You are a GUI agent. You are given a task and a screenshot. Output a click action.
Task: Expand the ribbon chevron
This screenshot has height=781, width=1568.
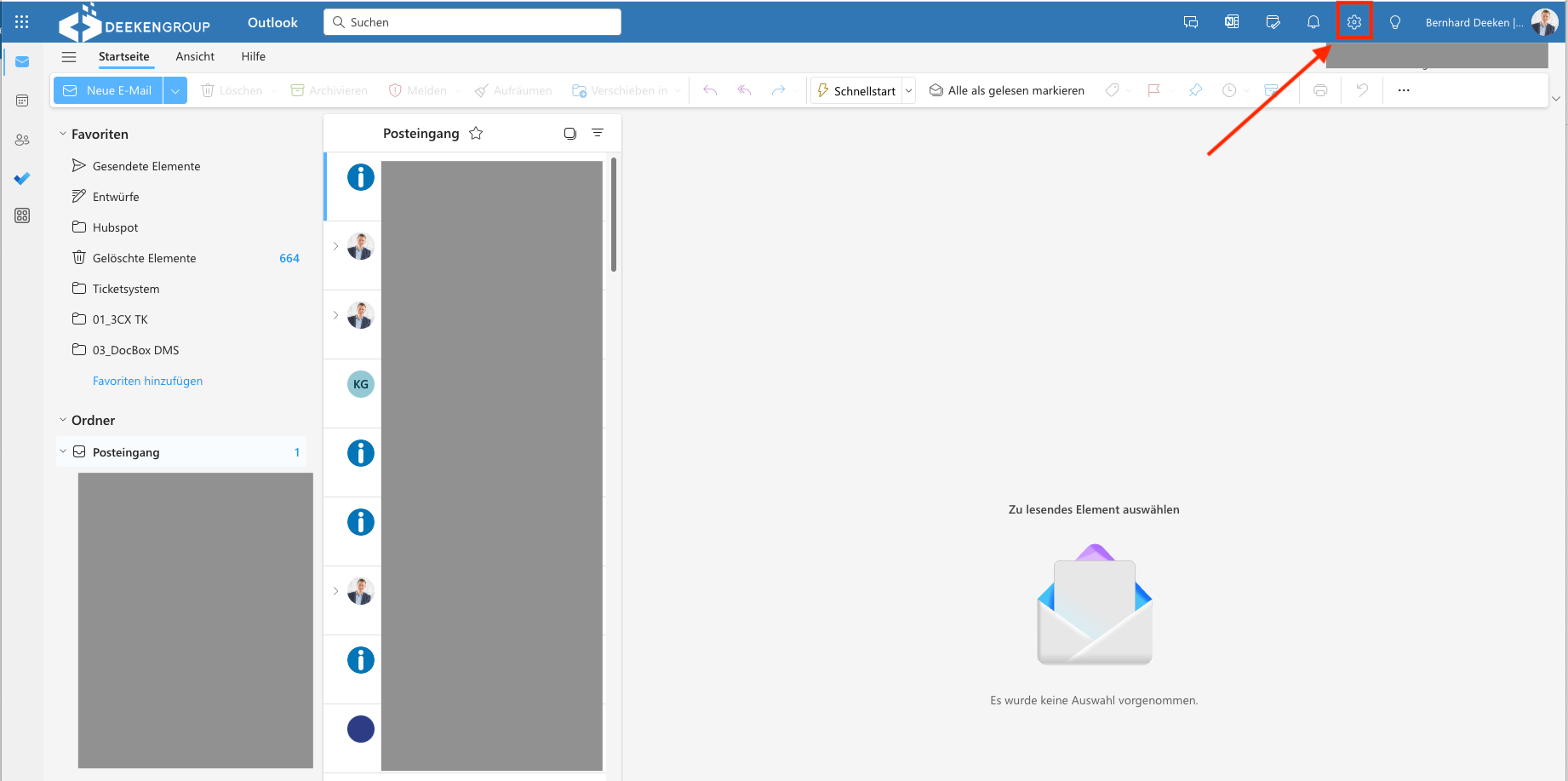pyautogui.click(x=1556, y=99)
